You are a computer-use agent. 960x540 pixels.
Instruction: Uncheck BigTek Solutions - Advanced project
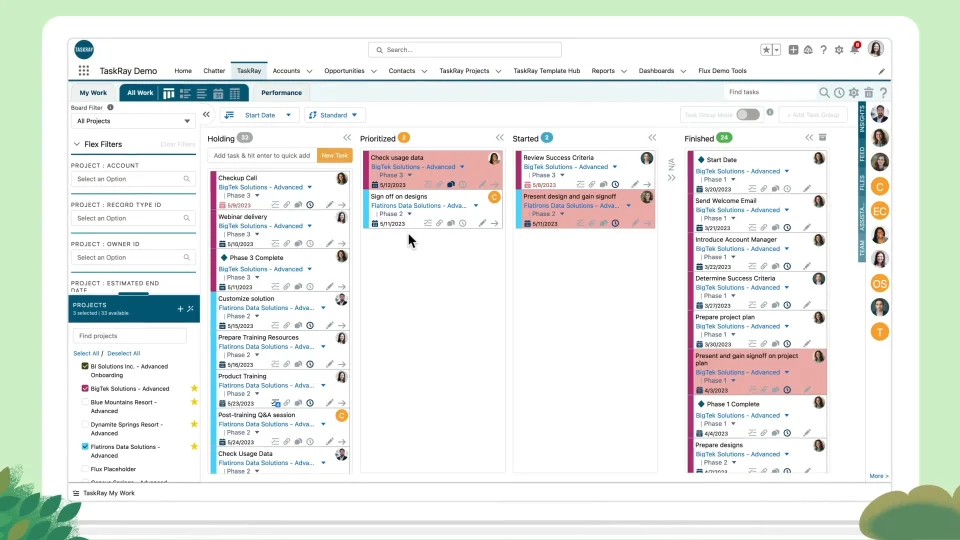tap(85, 388)
